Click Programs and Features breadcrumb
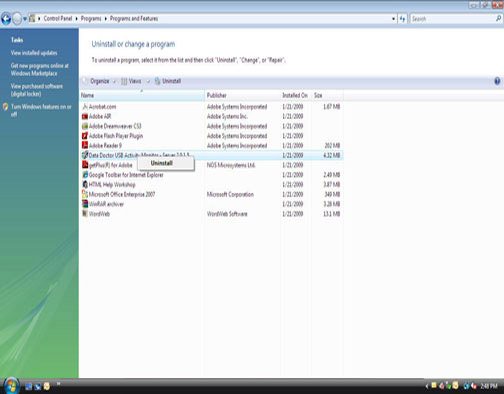504x394 pixels. click(134, 19)
